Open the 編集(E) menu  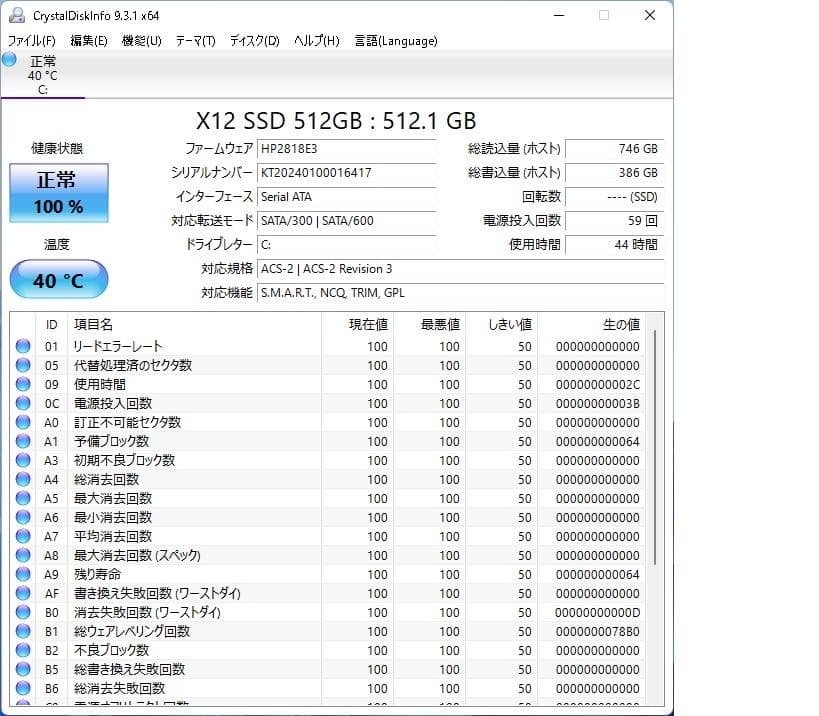(x=86, y=41)
